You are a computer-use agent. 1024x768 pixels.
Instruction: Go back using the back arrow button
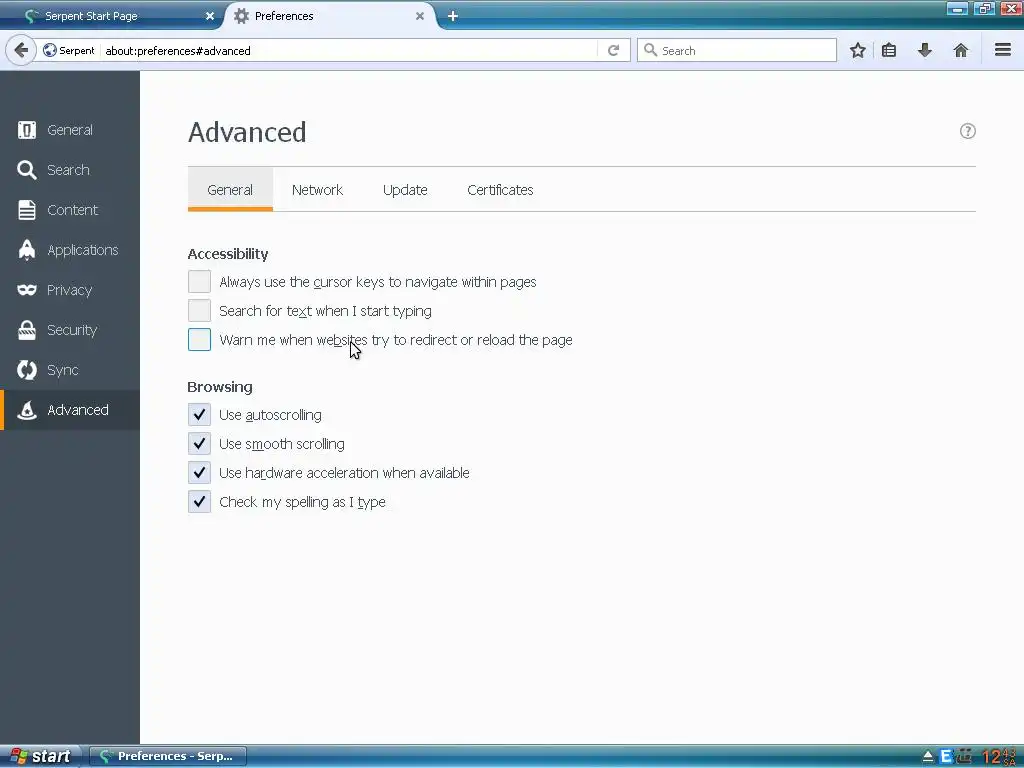point(21,50)
